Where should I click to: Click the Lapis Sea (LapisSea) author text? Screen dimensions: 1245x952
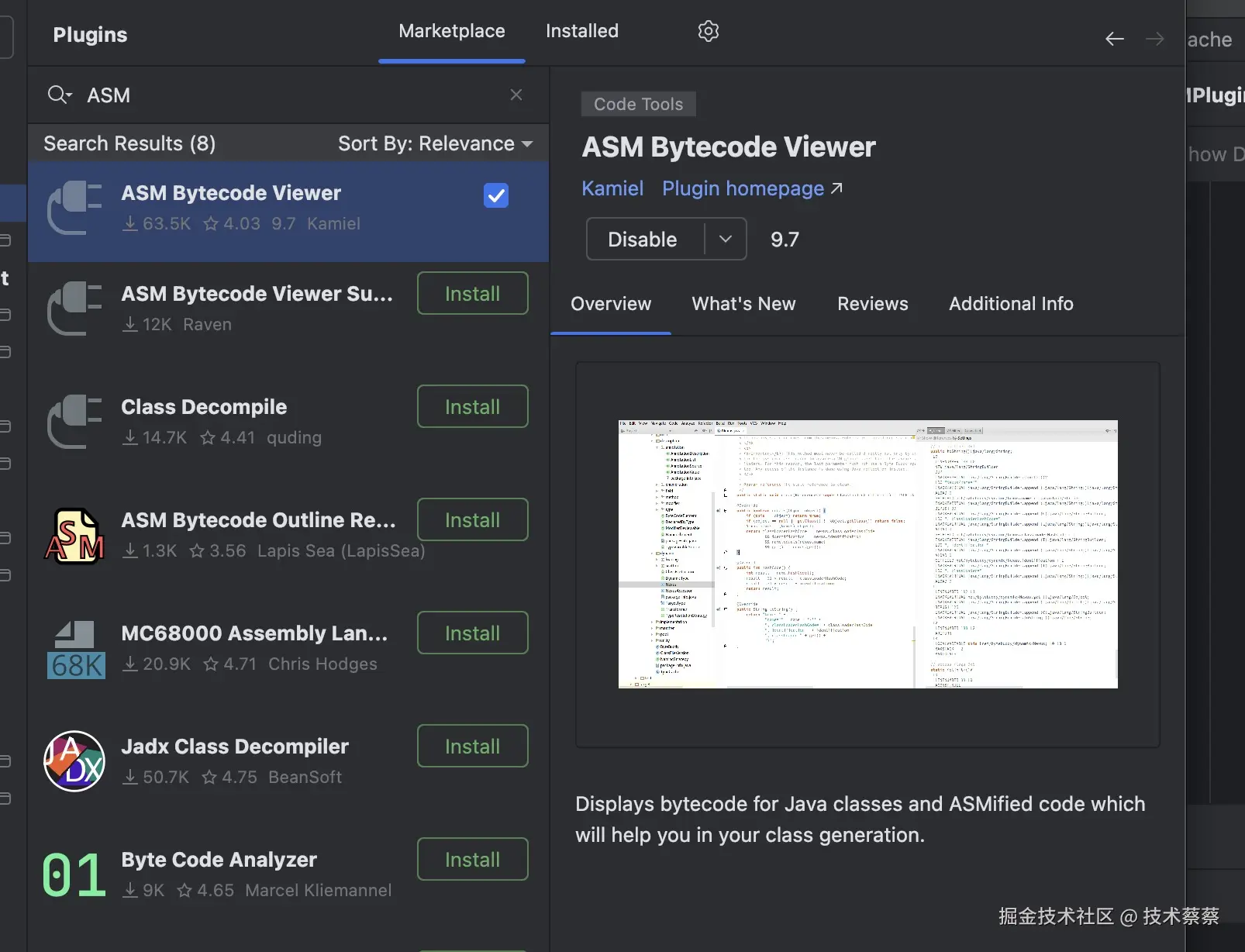(x=341, y=550)
